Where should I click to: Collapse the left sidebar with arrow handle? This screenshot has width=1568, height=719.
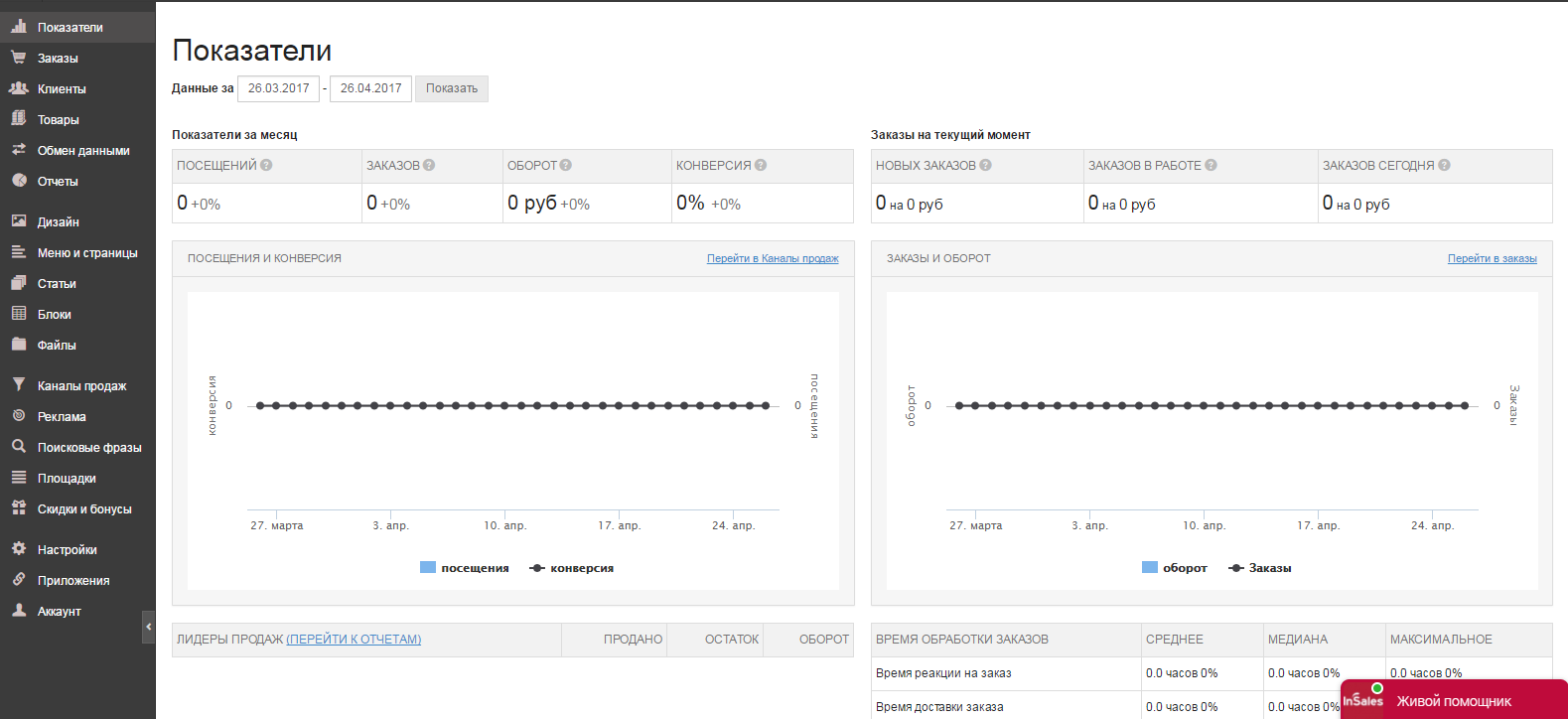149,627
